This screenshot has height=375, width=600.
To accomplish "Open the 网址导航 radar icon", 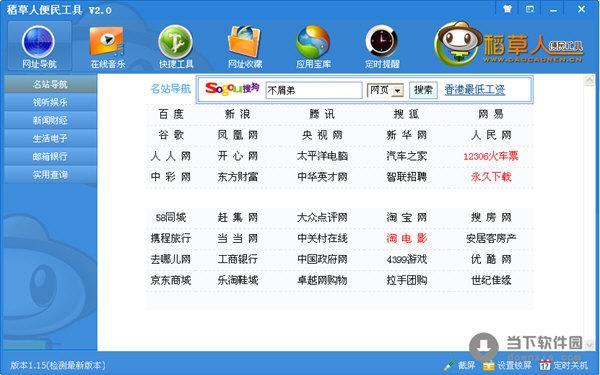I will tap(39, 42).
